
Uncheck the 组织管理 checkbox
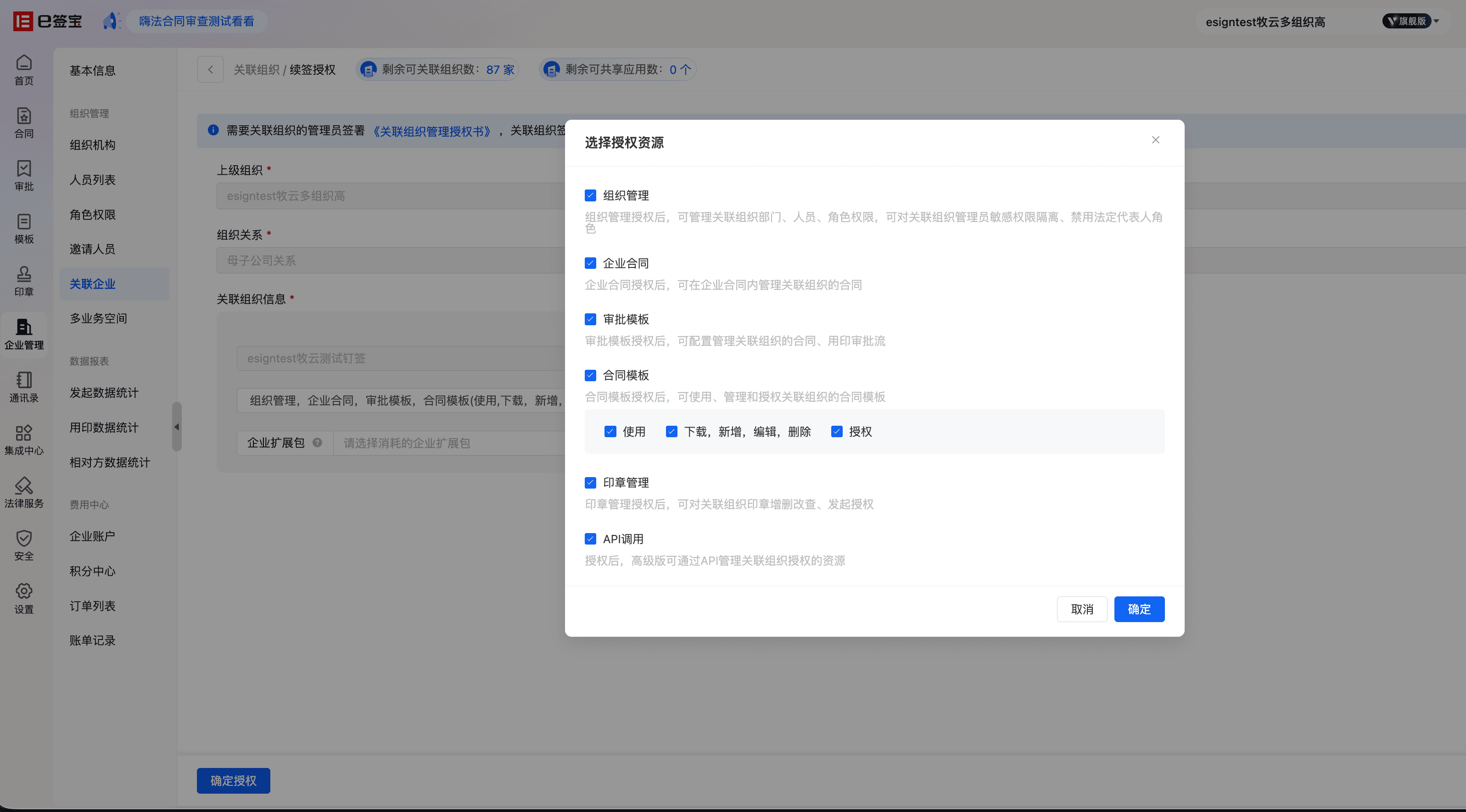point(590,195)
